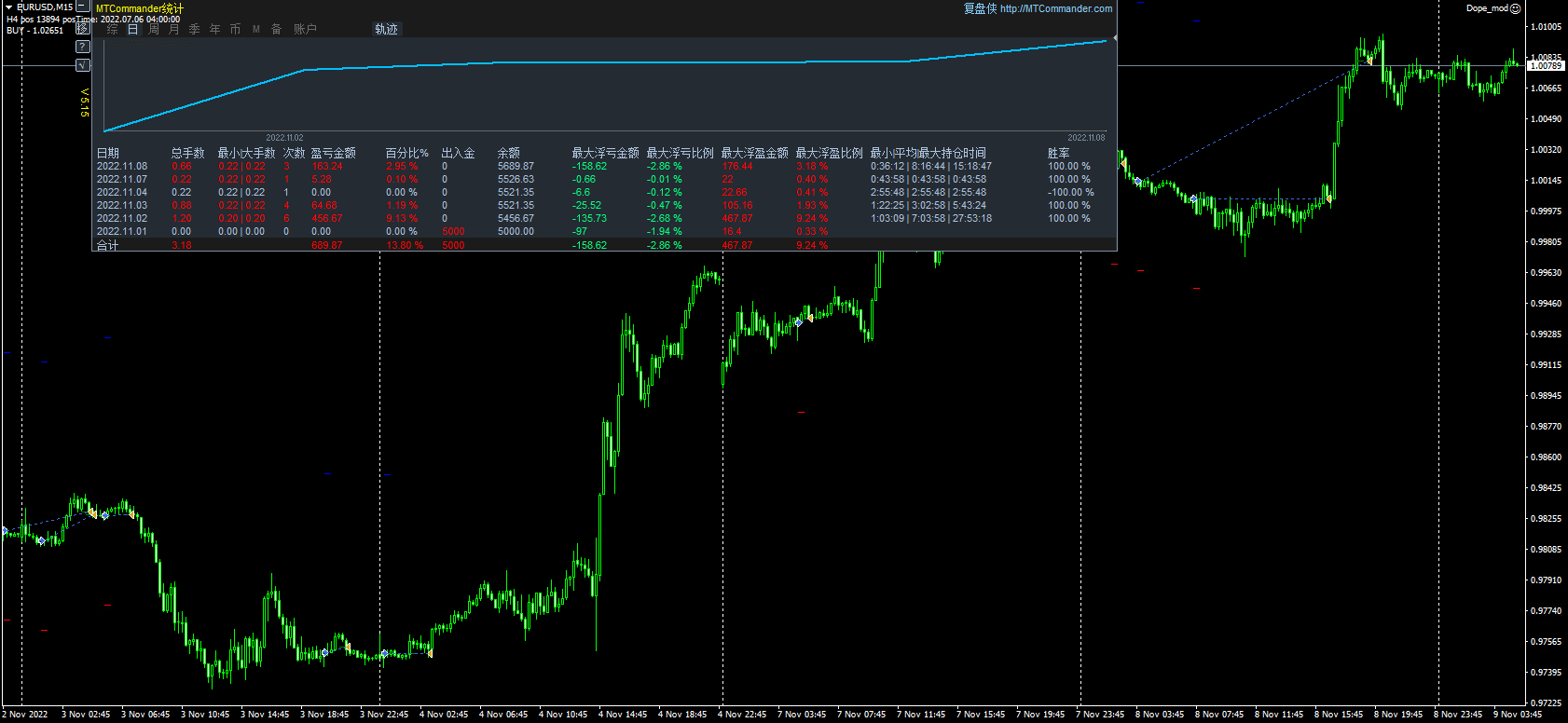Select the 2022.11.02 statistics row
This screenshot has width=1568, height=723.
coord(122,218)
